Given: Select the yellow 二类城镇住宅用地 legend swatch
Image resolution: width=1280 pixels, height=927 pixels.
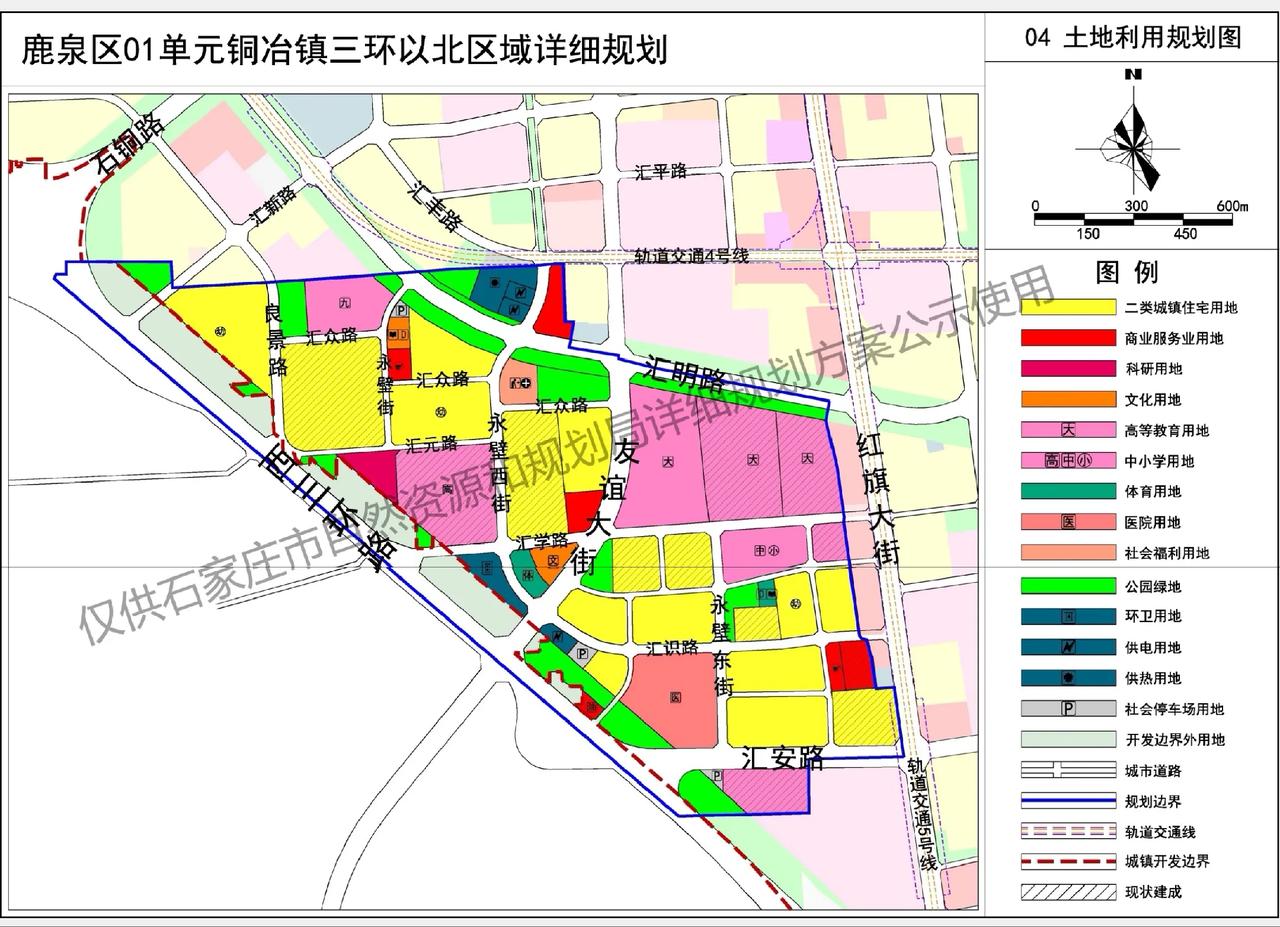Looking at the screenshot, I should [1068, 307].
